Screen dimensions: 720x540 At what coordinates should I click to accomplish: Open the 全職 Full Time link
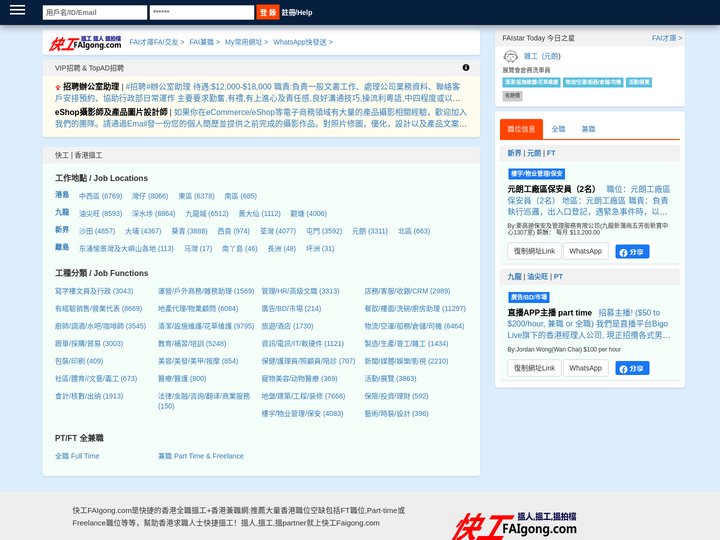tap(77, 456)
